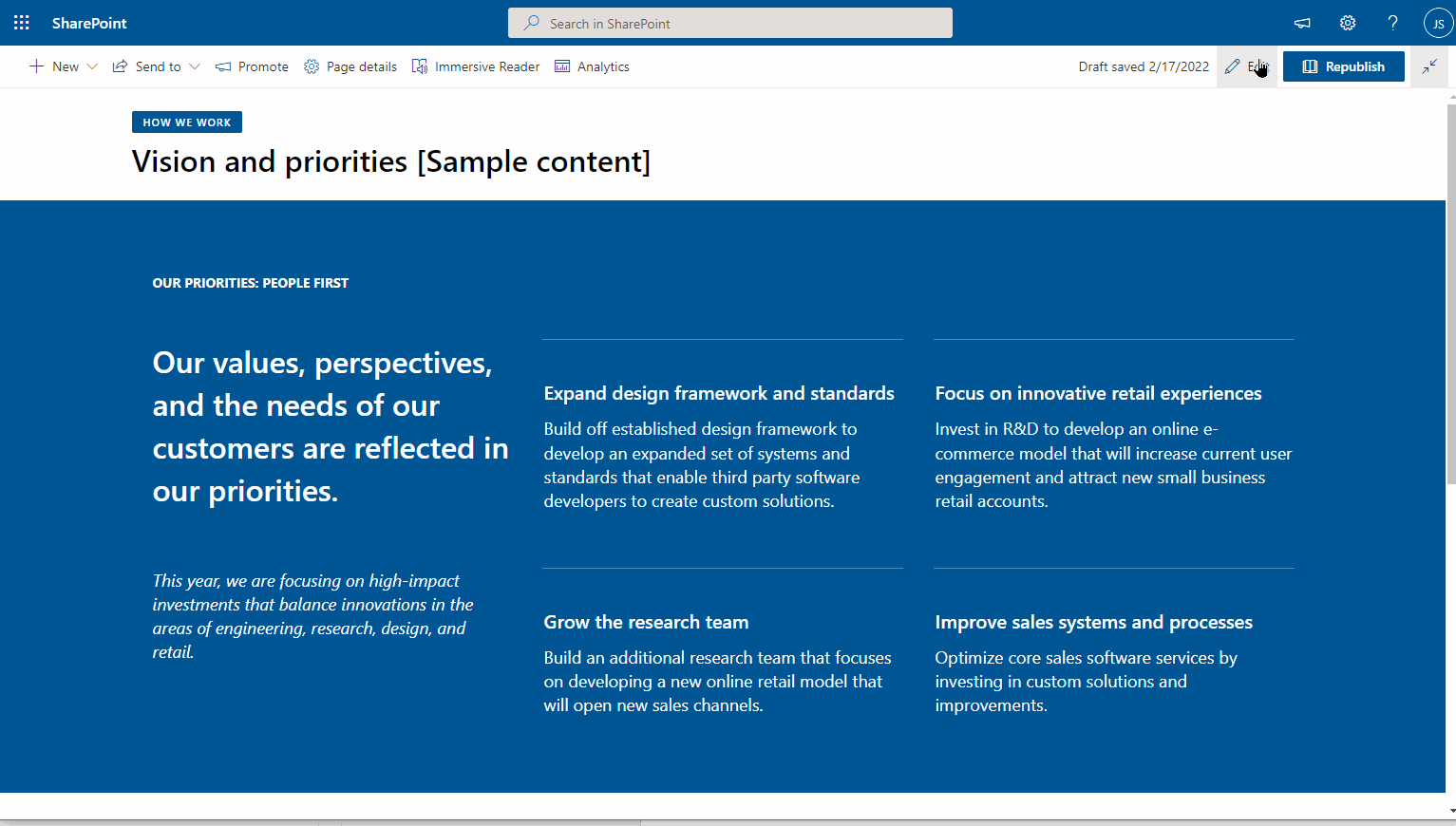Open announcements via the megaphone icon top-right
Image resolution: width=1456 pixels, height=826 pixels.
(1301, 22)
